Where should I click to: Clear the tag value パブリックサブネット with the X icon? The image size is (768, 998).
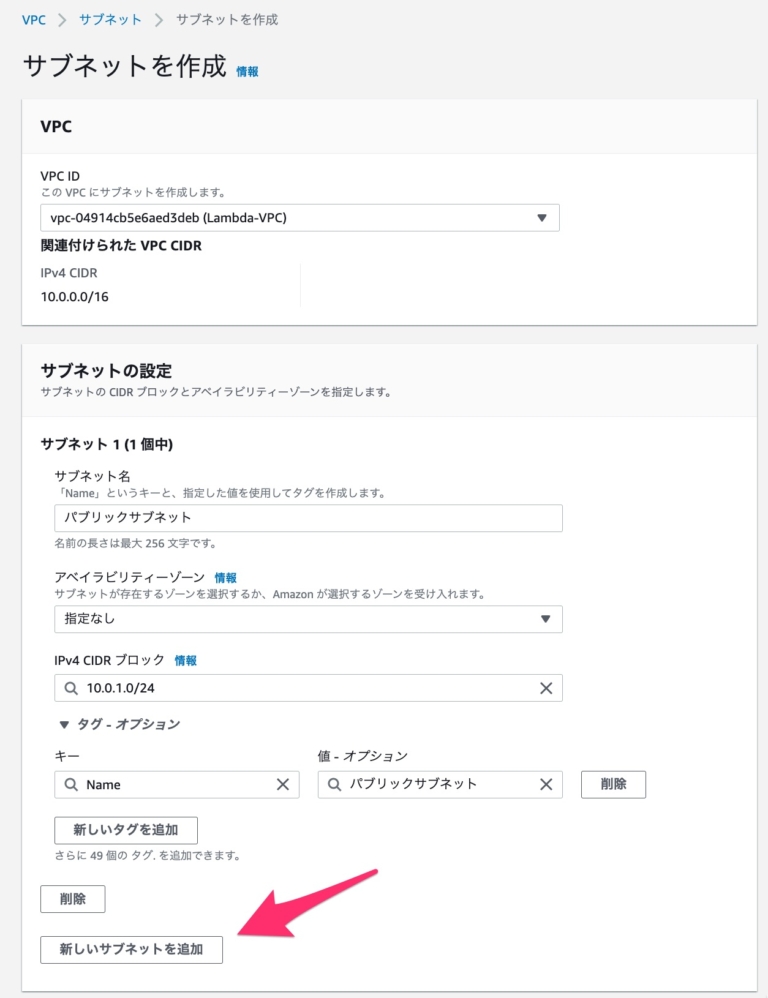[x=546, y=784]
